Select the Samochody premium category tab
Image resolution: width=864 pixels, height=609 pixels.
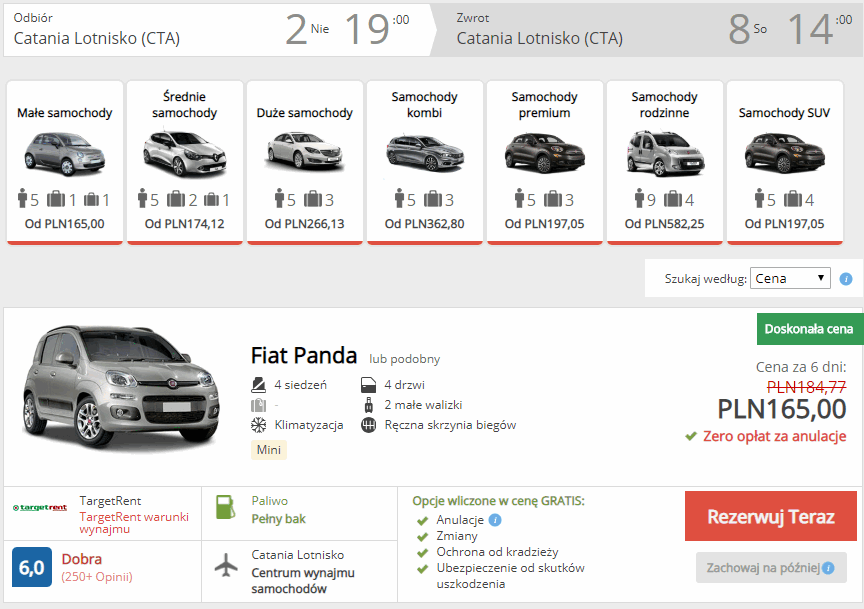[x=544, y=163]
